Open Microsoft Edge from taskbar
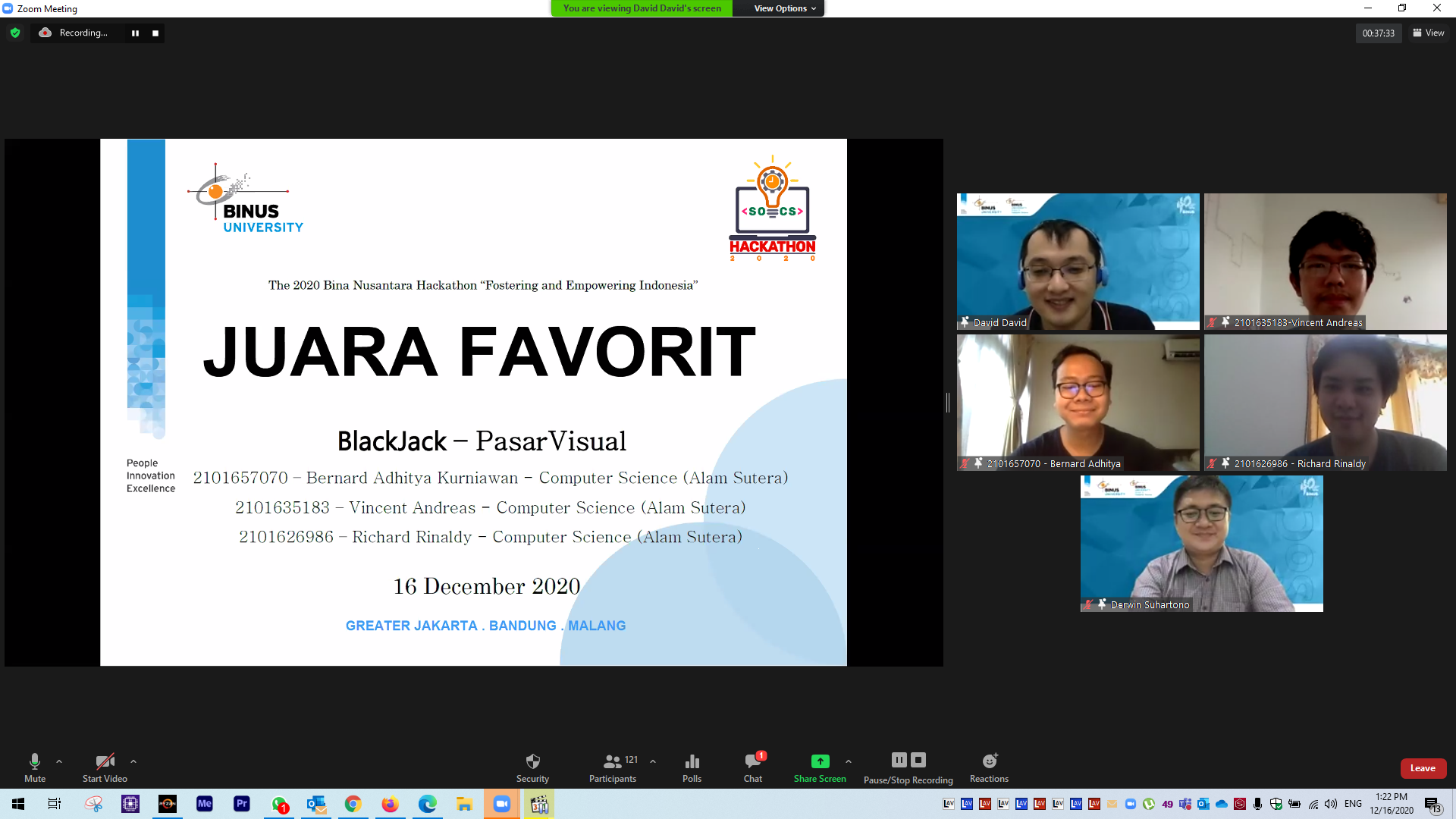 pyautogui.click(x=427, y=804)
